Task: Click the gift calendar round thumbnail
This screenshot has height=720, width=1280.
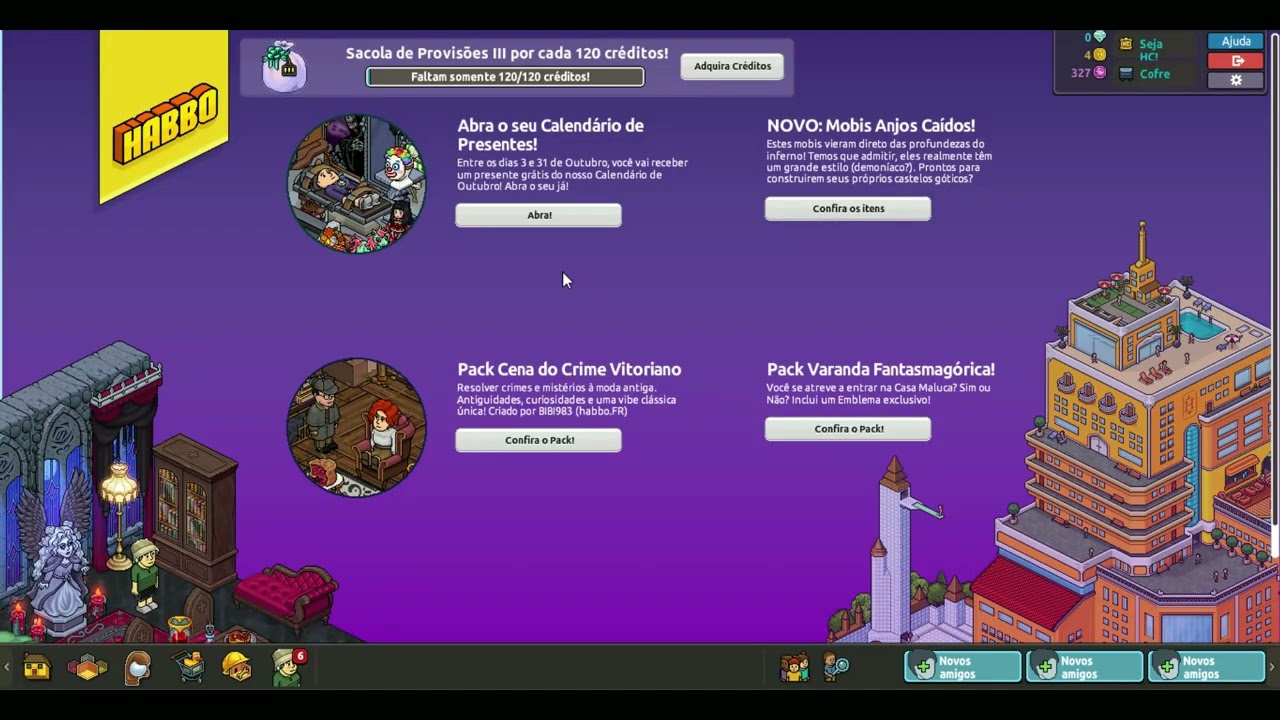Action: point(357,184)
